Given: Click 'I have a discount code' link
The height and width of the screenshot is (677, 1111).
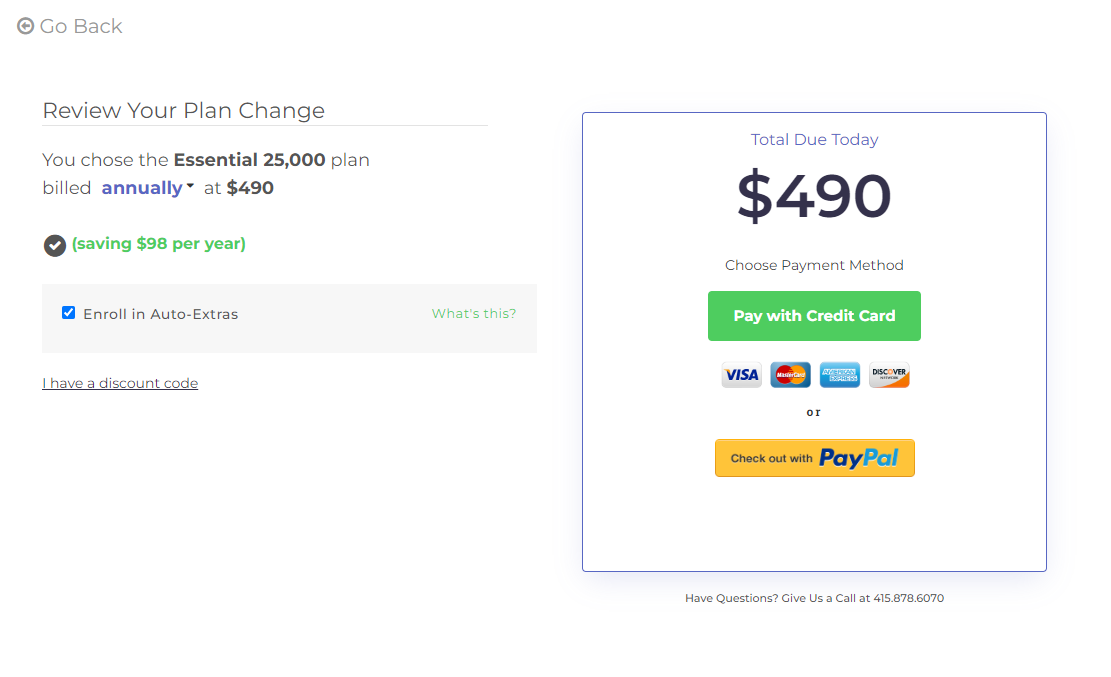Looking at the screenshot, I should coord(120,383).
